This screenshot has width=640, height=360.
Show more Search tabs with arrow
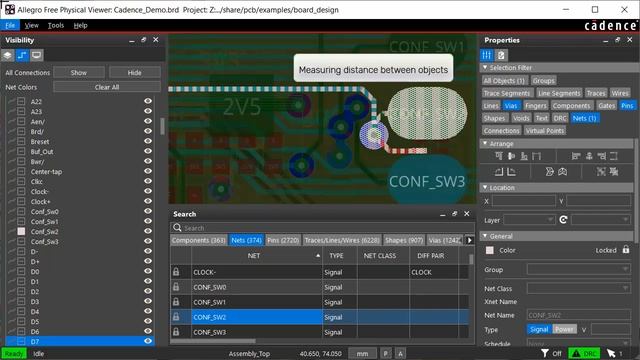(x=469, y=240)
